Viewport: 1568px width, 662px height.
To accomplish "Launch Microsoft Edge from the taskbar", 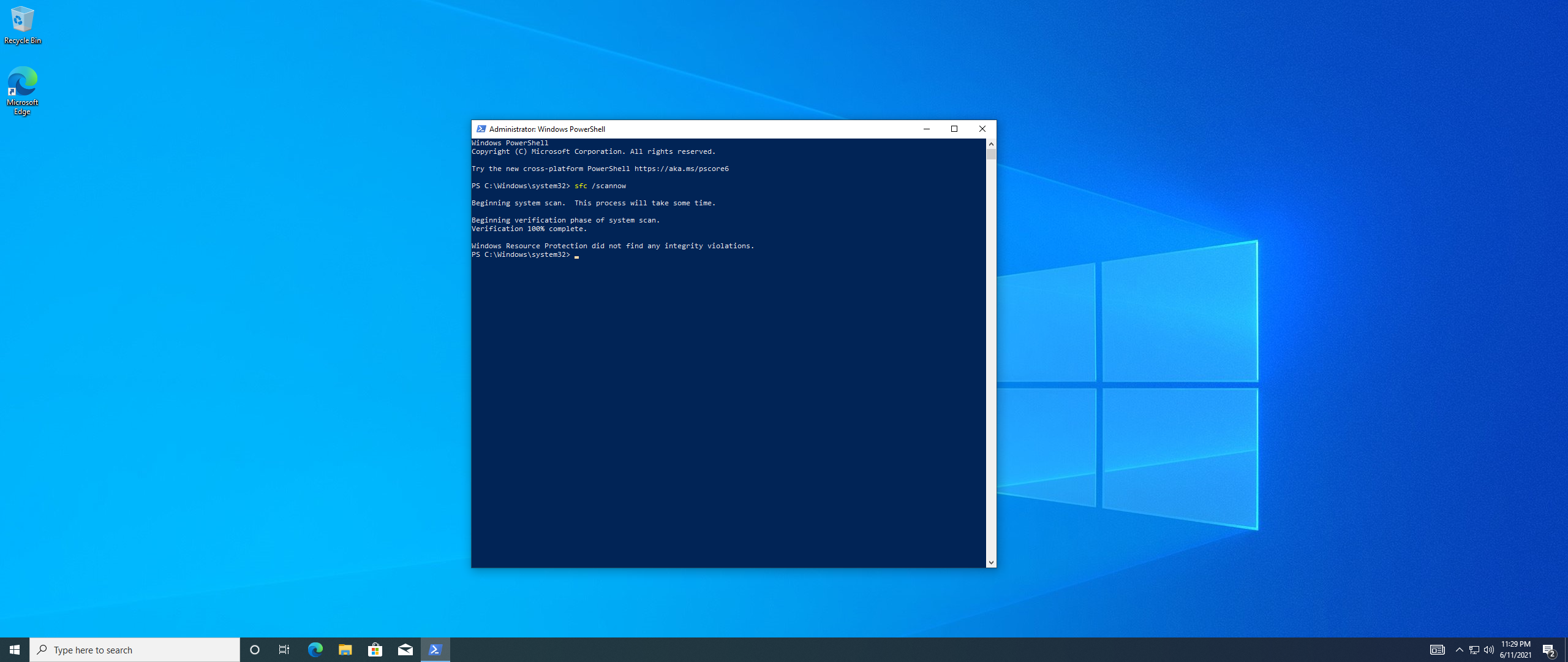I will [315, 650].
